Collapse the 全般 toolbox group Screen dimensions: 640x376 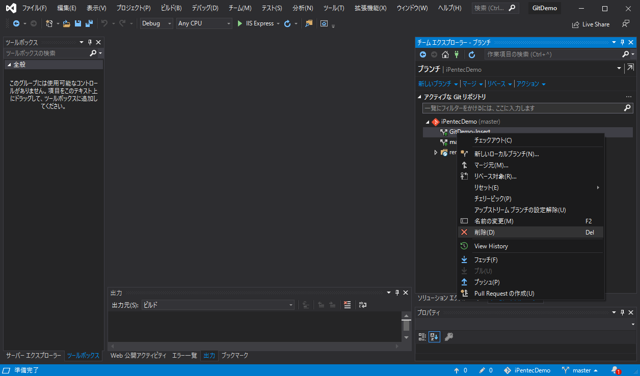(x=9, y=65)
